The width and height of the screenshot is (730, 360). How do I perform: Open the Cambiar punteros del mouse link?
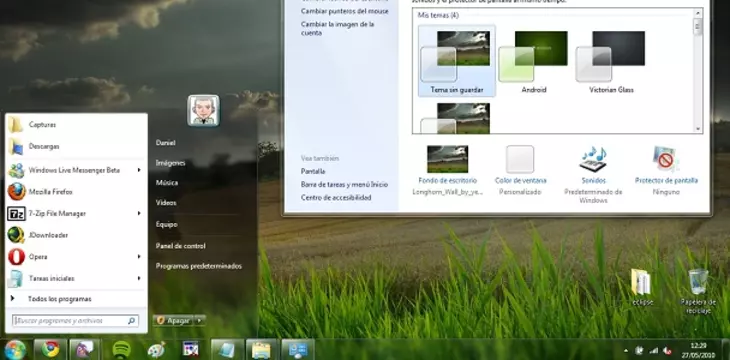tap(345, 11)
